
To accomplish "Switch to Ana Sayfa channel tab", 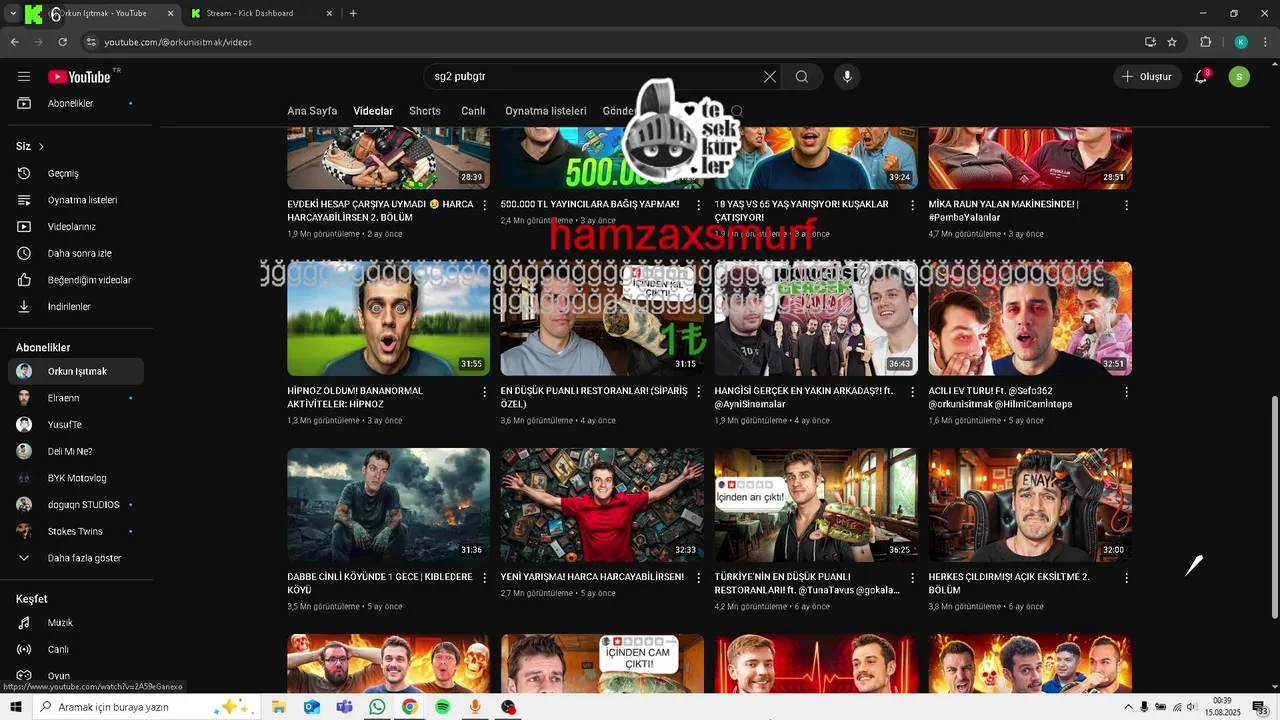I will coord(312,111).
